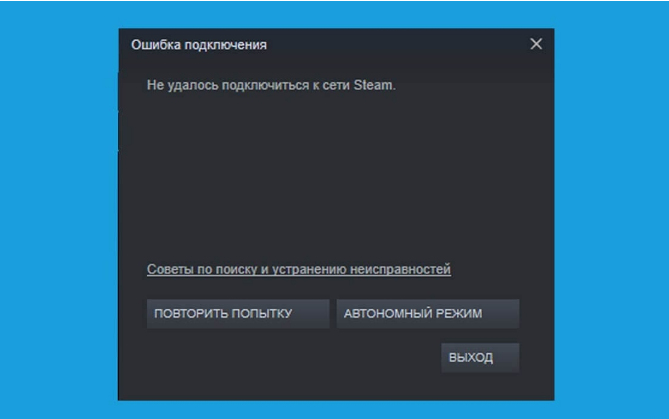Click the word Steam in the error message
The width and height of the screenshot is (669, 419).
point(372,85)
